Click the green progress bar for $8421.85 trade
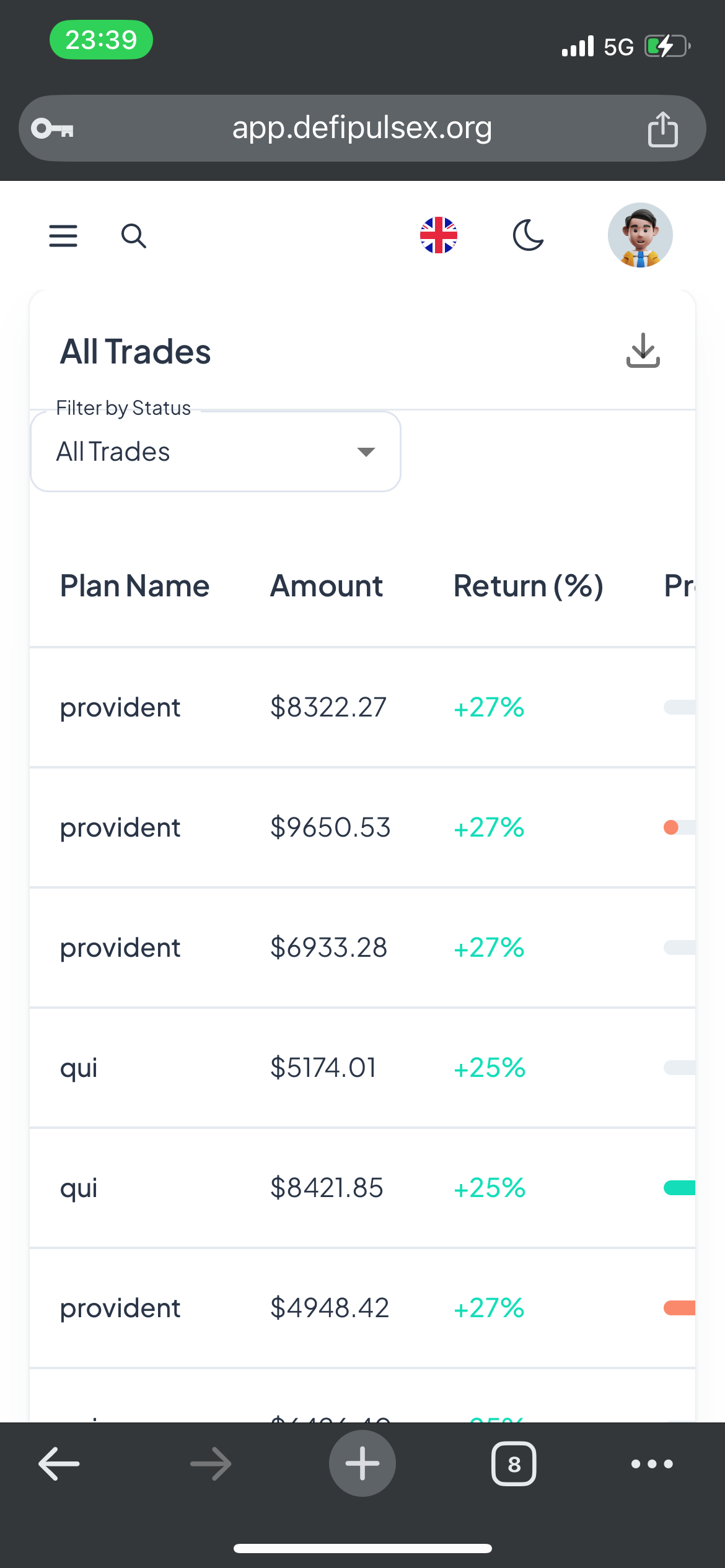The width and height of the screenshot is (725, 1568). (x=680, y=1188)
